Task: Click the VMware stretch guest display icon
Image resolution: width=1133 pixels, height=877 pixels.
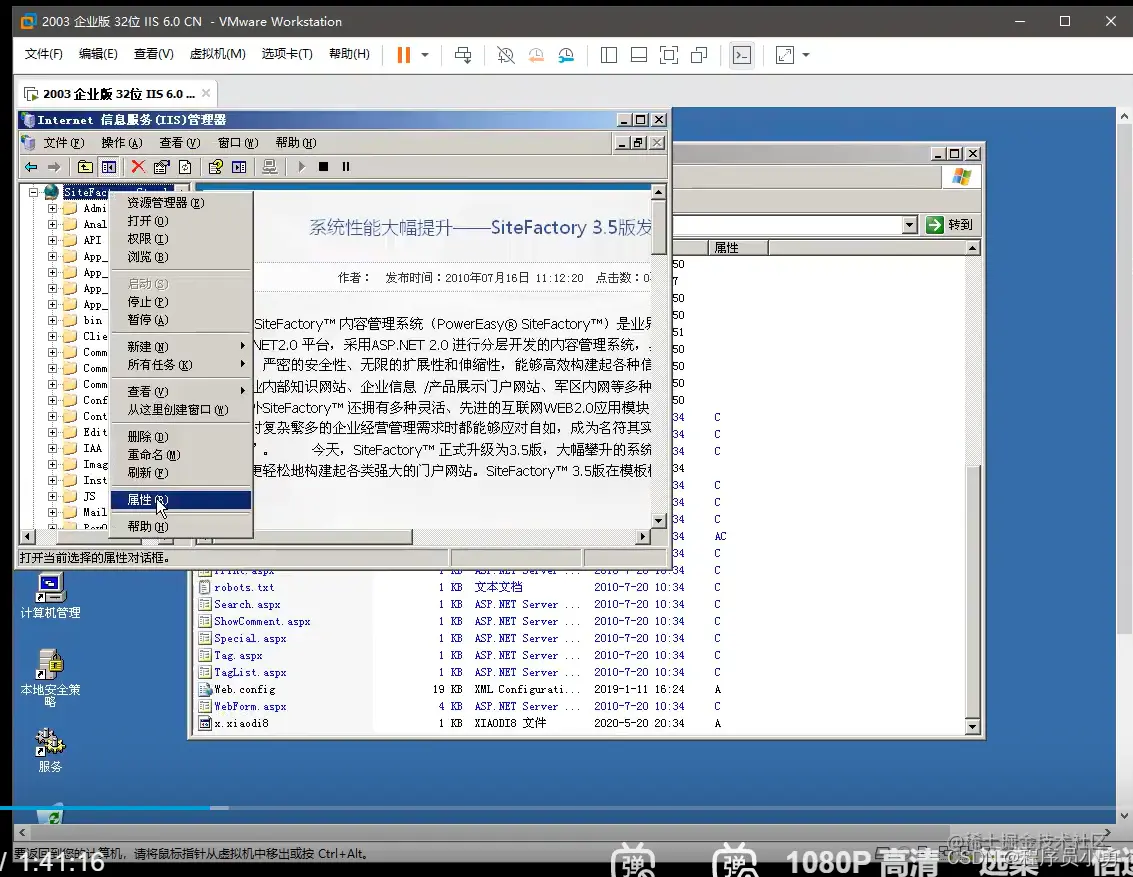Action: pyautogui.click(x=785, y=55)
